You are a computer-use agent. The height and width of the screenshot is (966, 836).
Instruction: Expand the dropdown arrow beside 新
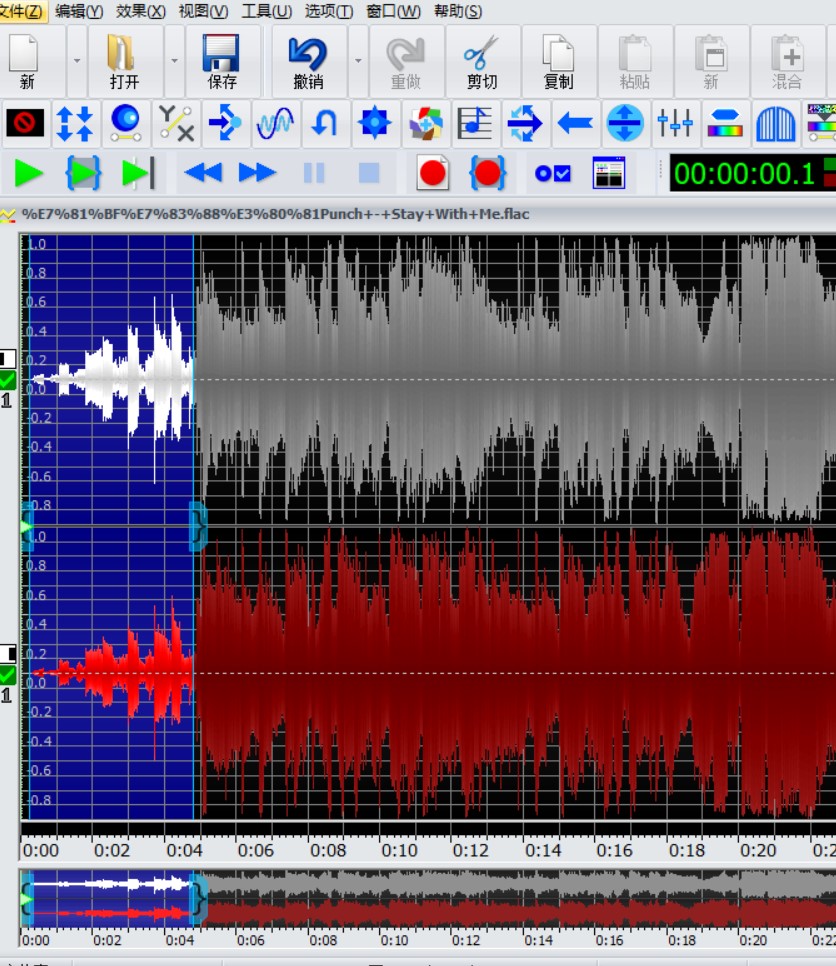click(x=77, y=61)
